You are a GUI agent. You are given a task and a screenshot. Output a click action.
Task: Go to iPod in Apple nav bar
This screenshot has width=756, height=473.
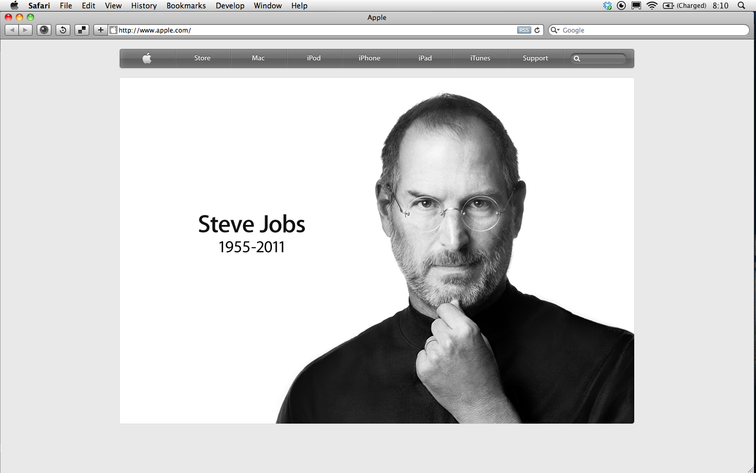tap(313, 58)
